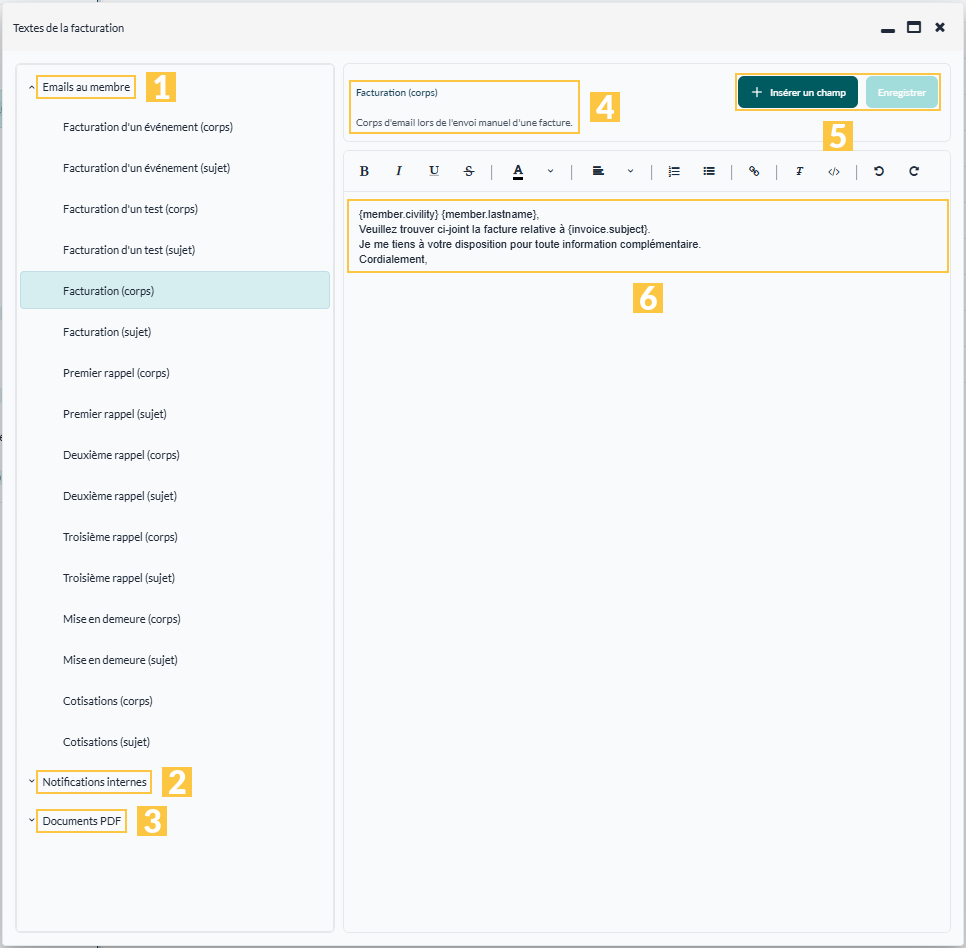This screenshot has width=966, height=948.
Task: Open Facturation d'un test (corps)
Action: pyautogui.click(x=175, y=209)
